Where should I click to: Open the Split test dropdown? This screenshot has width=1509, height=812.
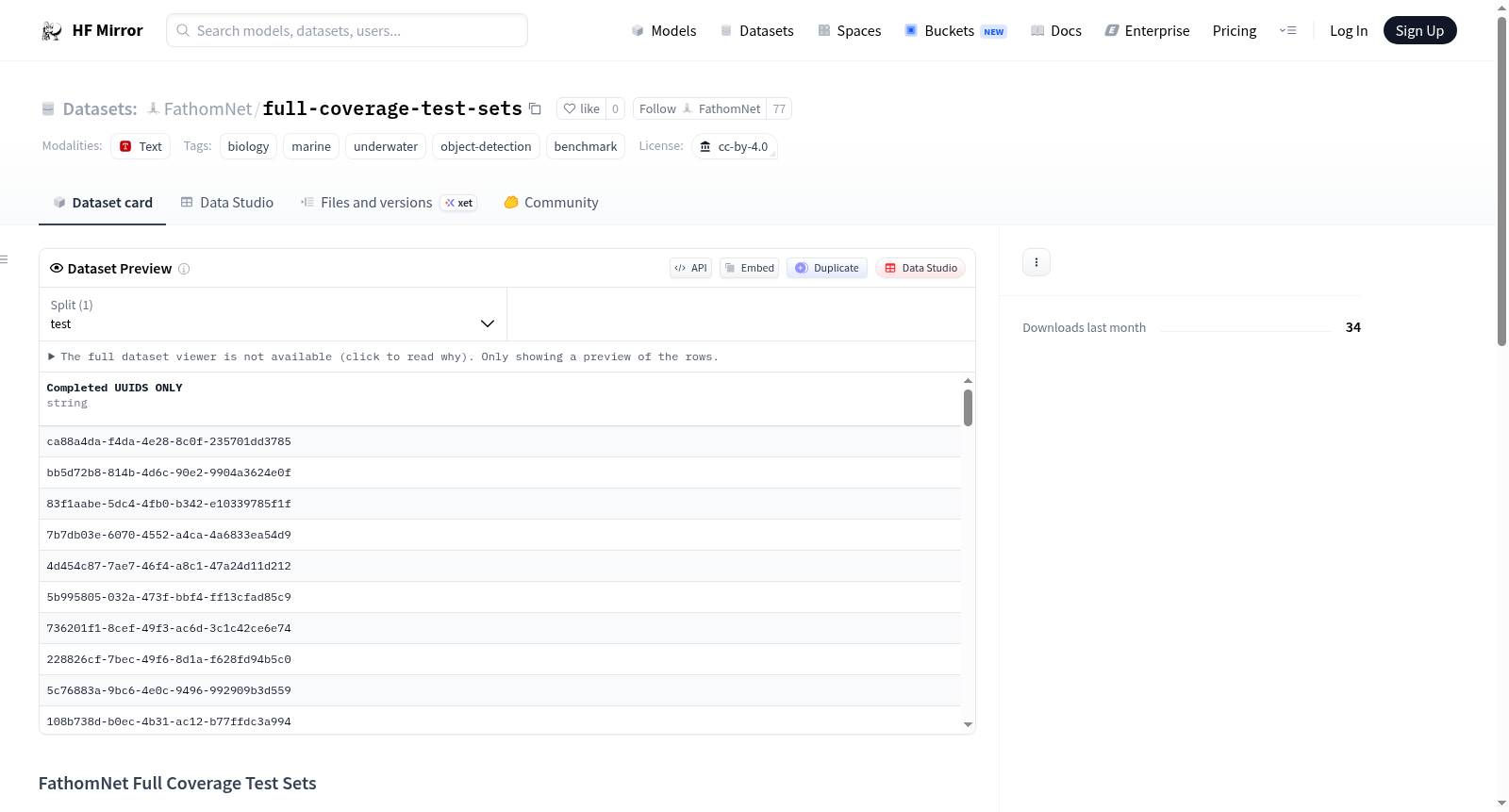[273, 314]
